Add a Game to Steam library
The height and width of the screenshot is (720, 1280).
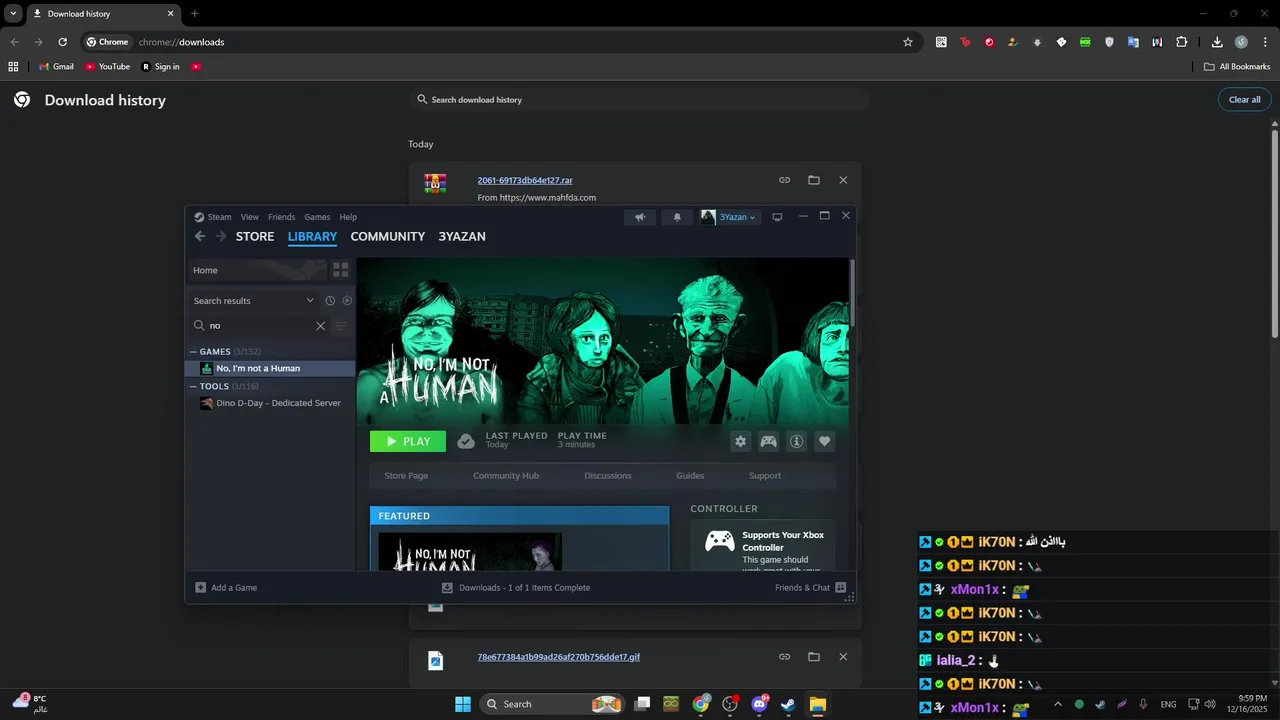226,588
